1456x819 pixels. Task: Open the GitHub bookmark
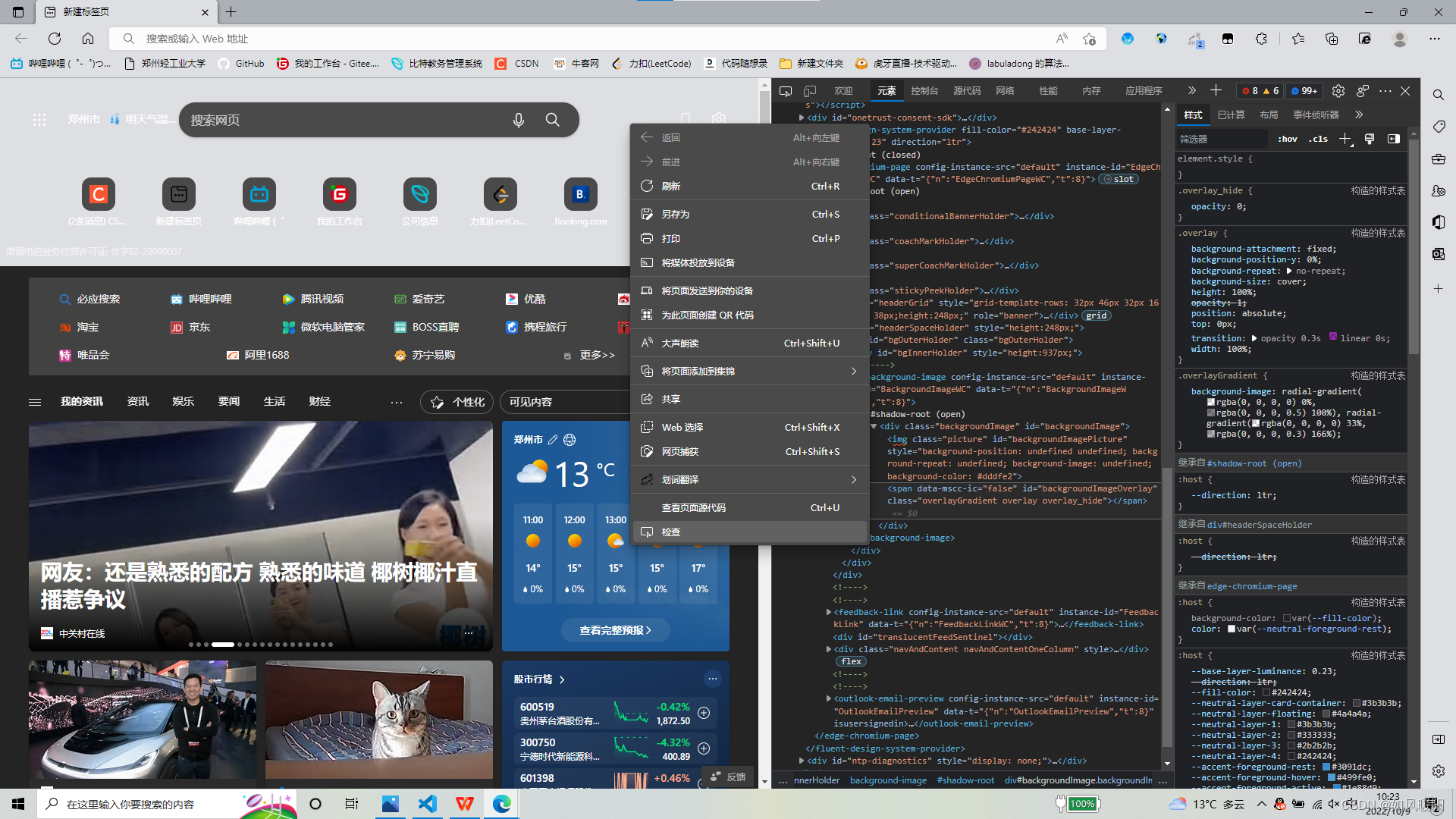241,64
